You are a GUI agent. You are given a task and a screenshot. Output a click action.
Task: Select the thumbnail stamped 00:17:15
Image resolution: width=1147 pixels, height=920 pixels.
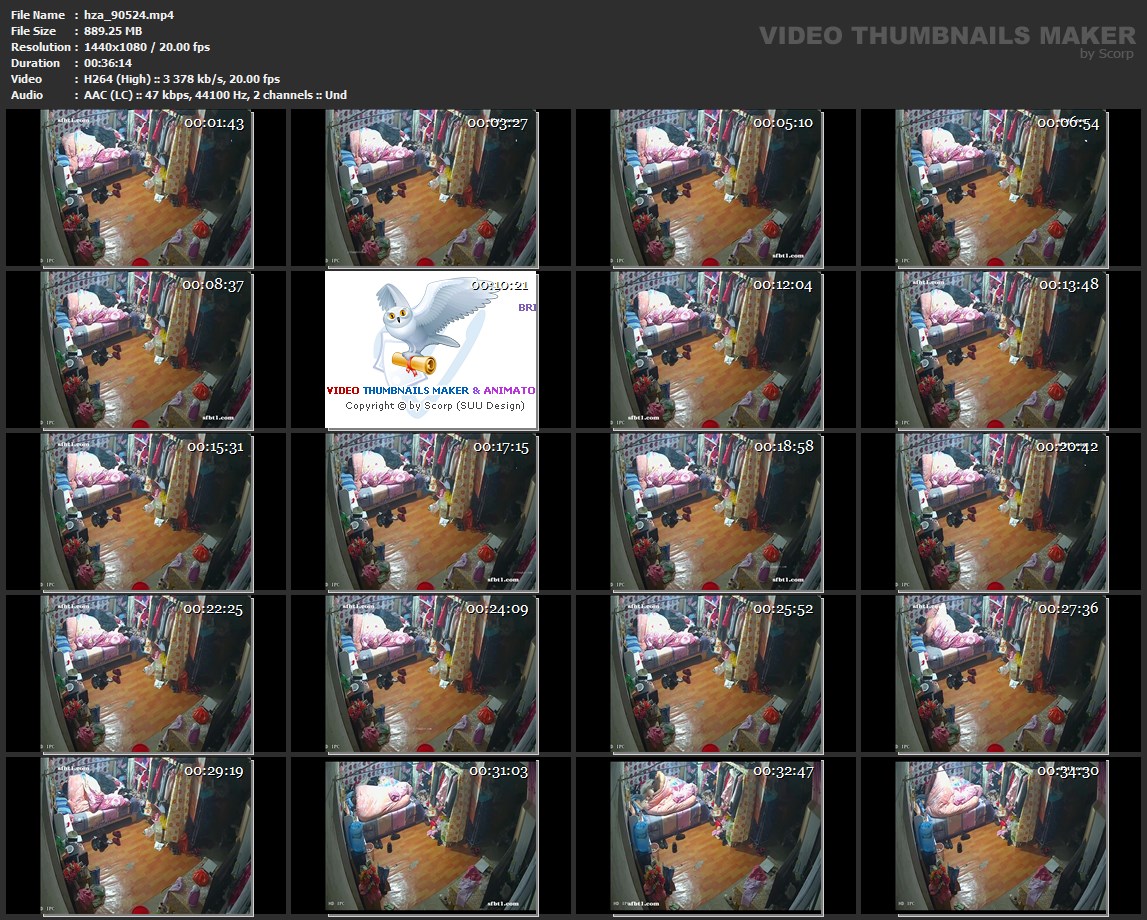431,512
